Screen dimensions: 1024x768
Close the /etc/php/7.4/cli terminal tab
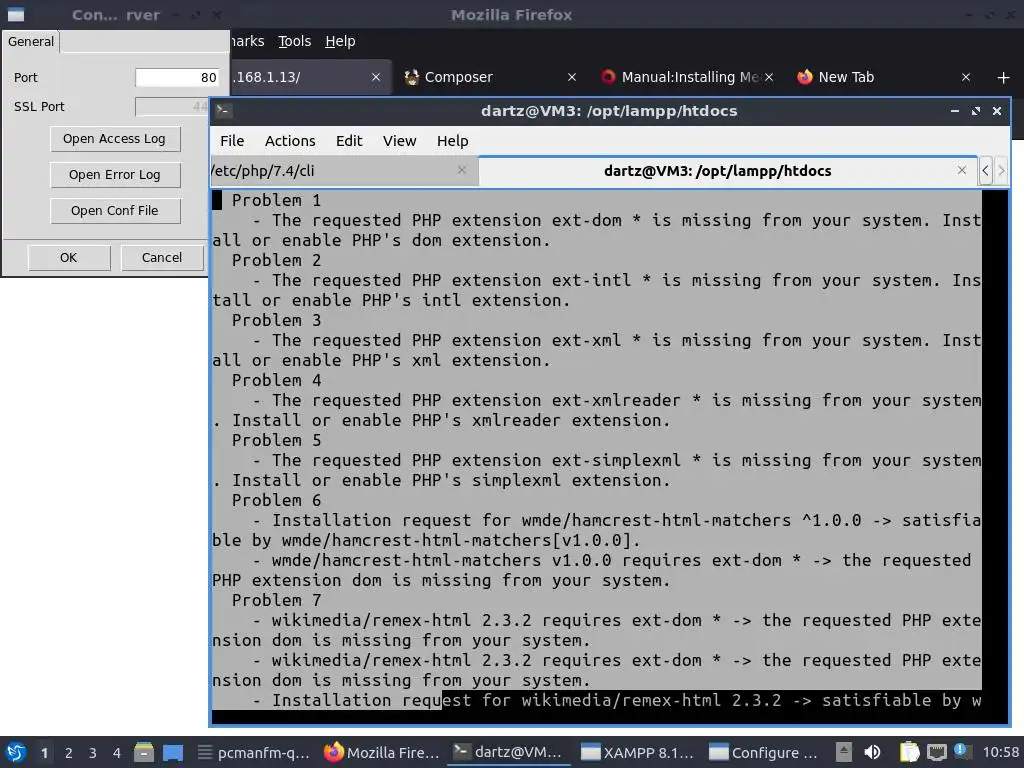click(x=462, y=170)
